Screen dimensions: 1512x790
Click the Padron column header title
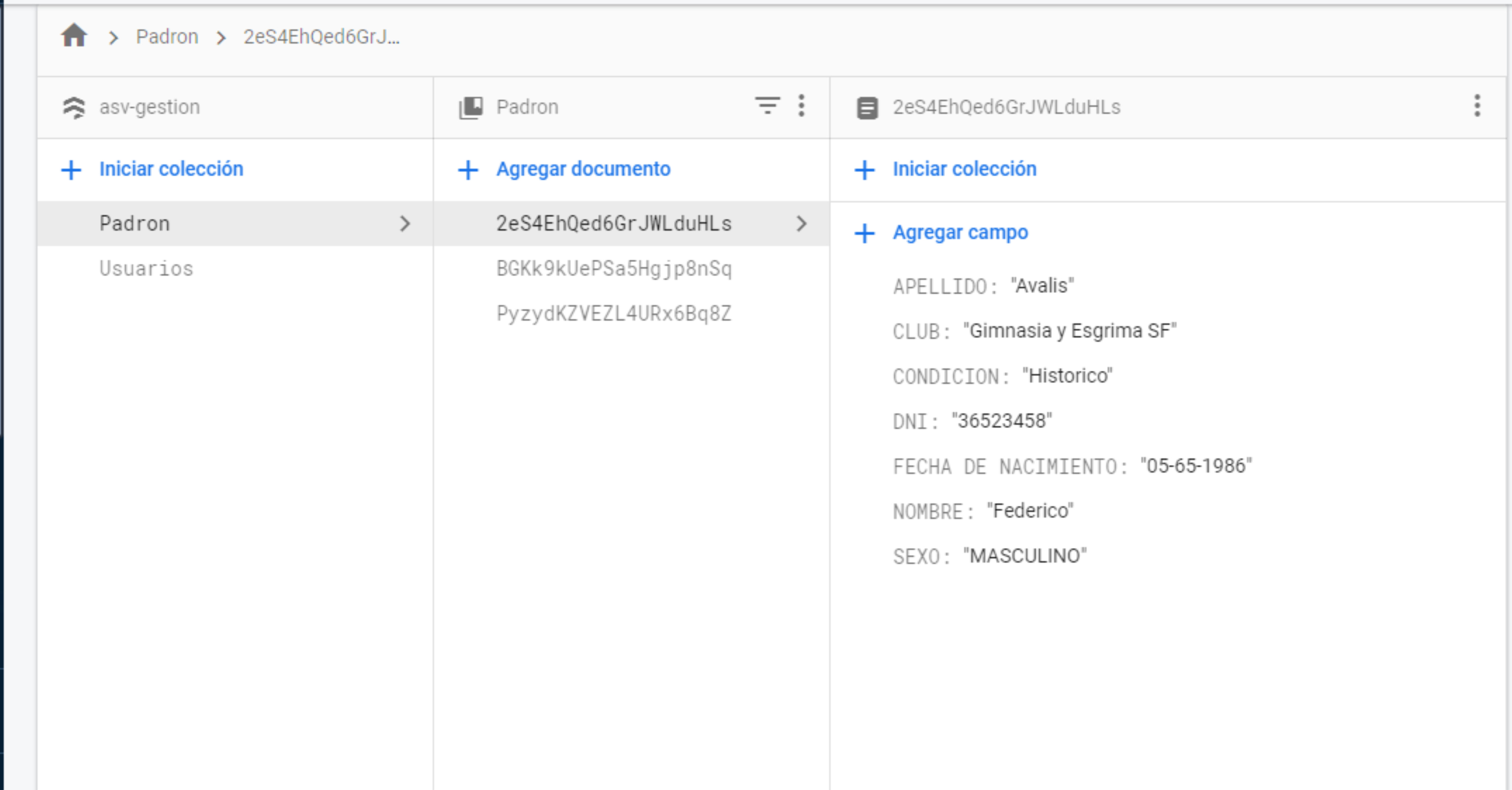pyautogui.click(x=527, y=107)
